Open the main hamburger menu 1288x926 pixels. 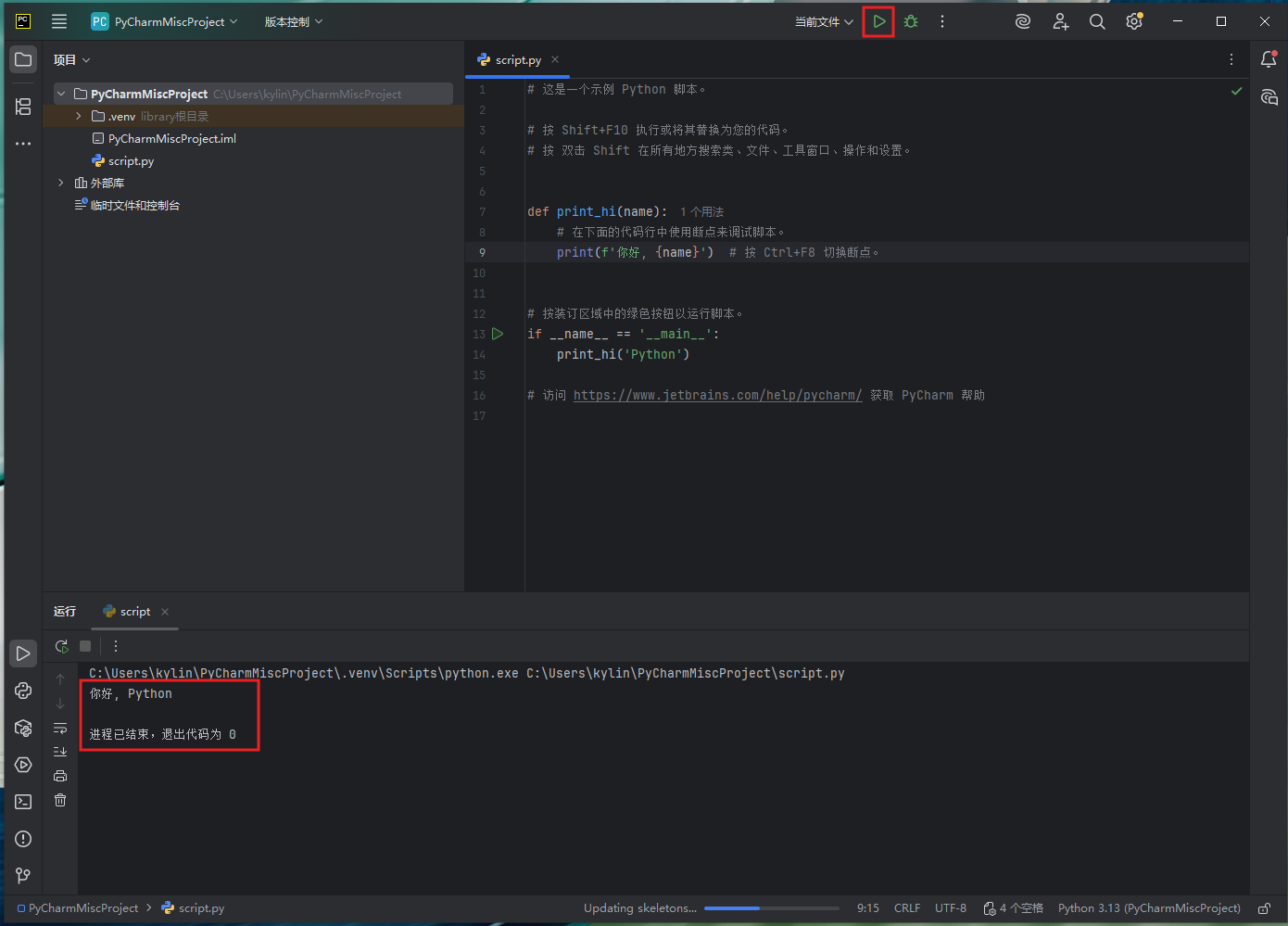(59, 21)
